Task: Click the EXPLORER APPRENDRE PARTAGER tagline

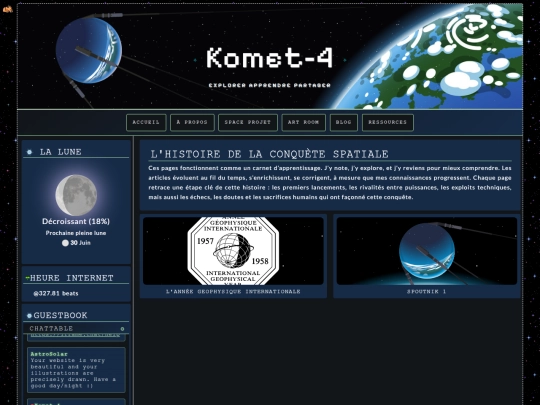Action: [x=270, y=85]
